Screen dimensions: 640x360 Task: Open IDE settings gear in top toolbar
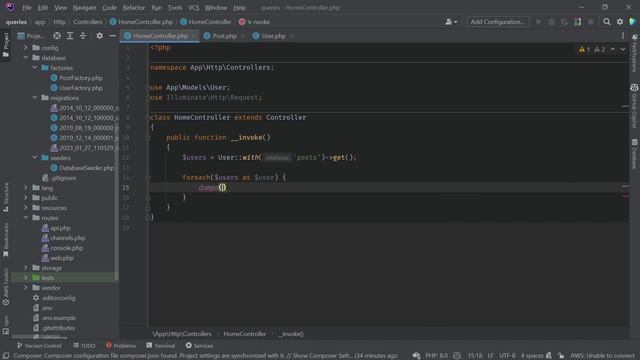620,22
